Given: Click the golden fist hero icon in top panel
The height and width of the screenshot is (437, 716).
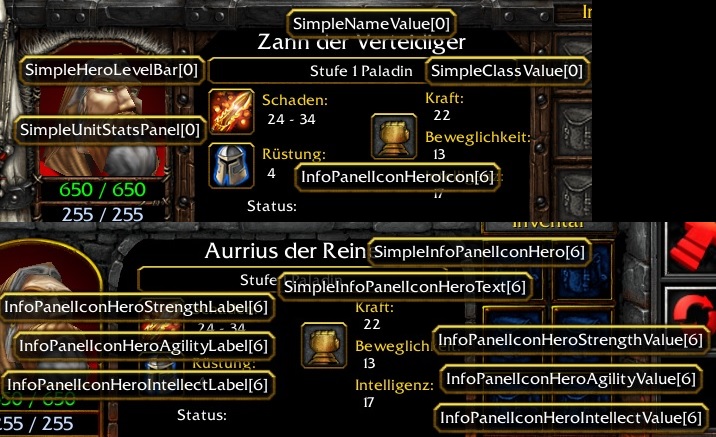Looking at the screenshot, I should [394, 137].
